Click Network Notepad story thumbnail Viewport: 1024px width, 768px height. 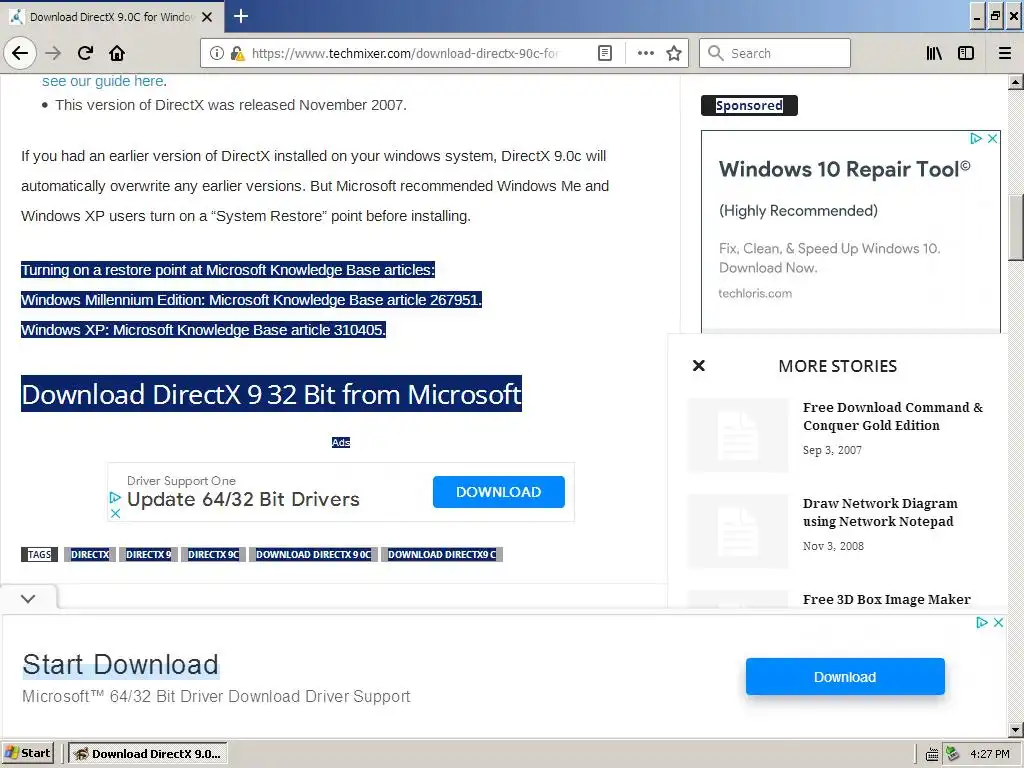738,531
